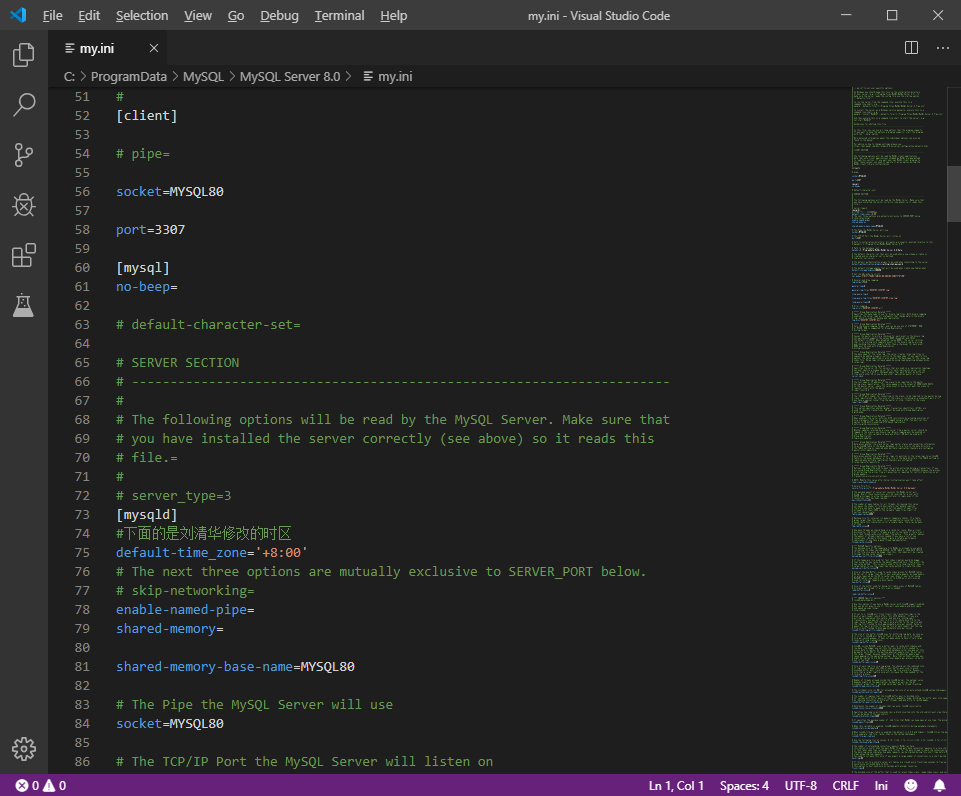Open the Go menu
Image resolution: width=961 pixels, height=796 pixels.
(236, 15)
